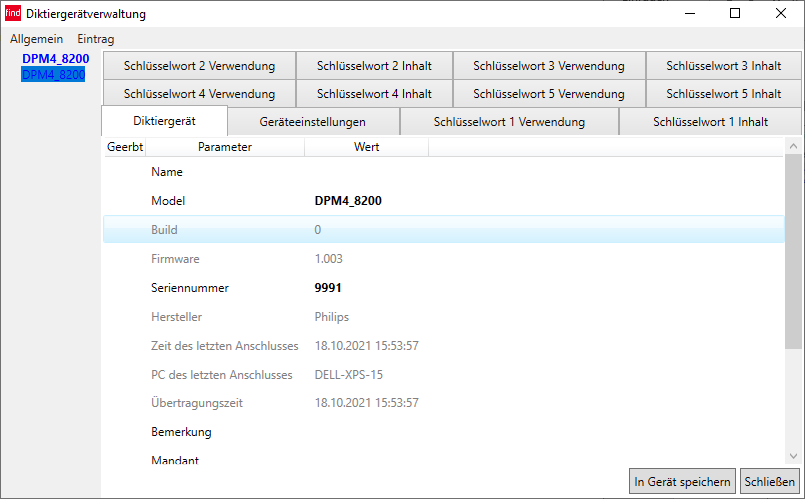Viewport: 805px width, 499px height.
Task: Select PC des letzten Anschlusses label
Action: tap(222, 375)
